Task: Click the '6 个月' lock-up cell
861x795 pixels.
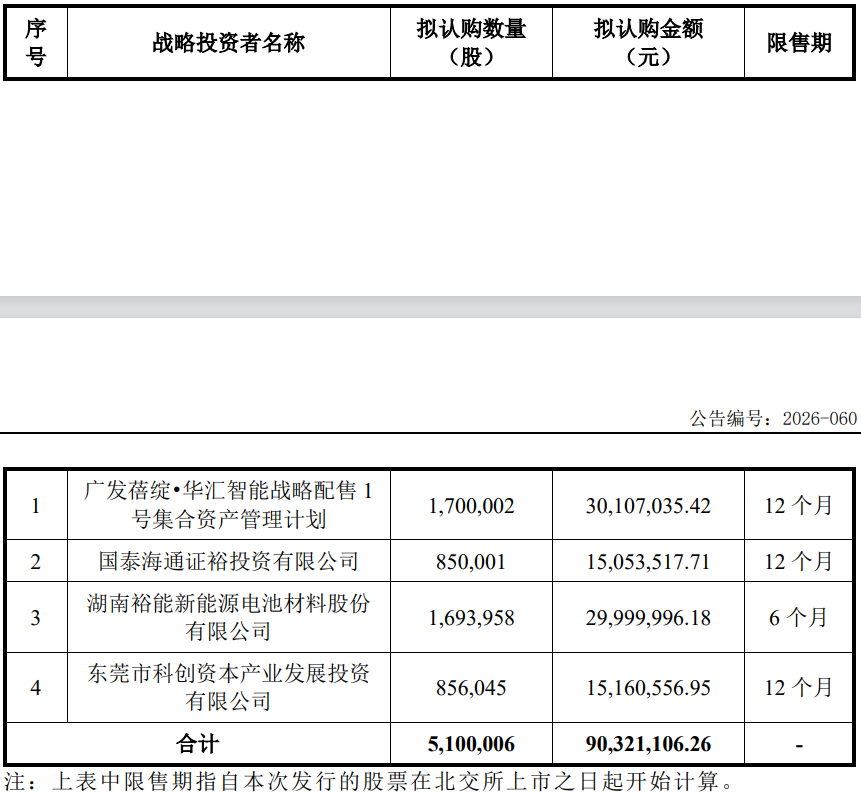Action: tap(798, 618)
